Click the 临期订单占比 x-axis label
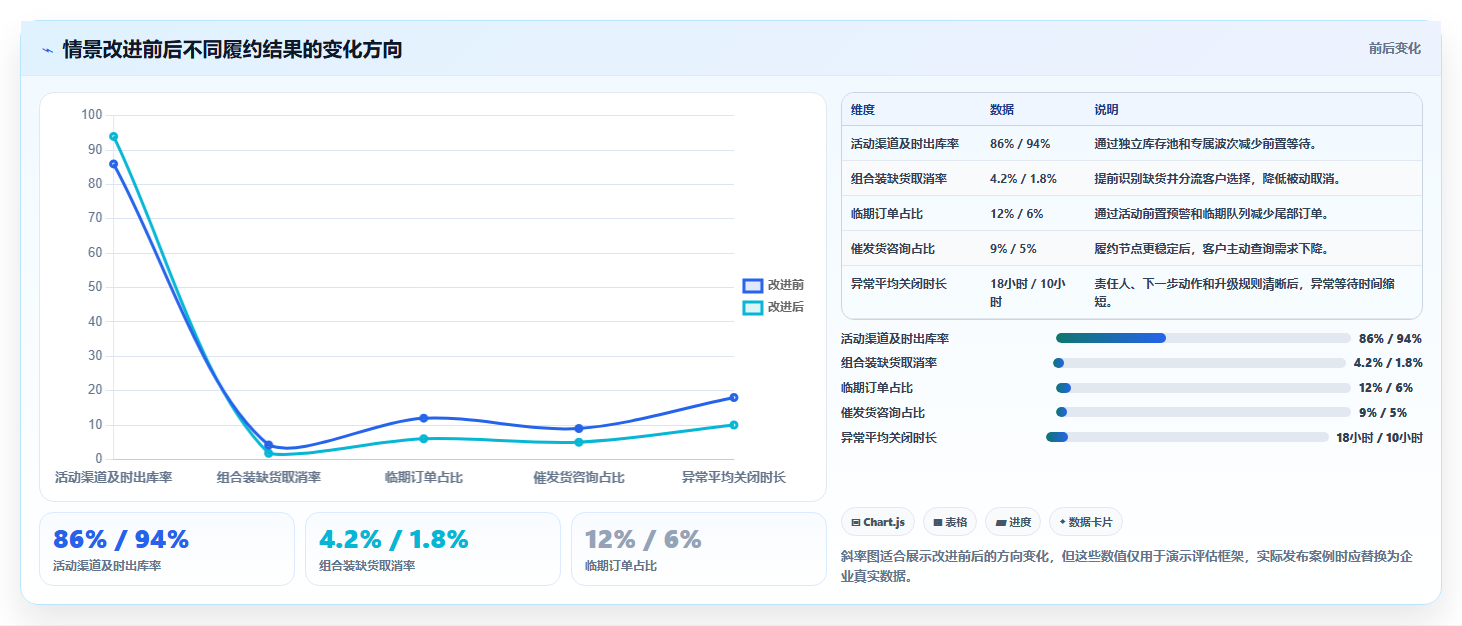 click(x=424, y=478)
